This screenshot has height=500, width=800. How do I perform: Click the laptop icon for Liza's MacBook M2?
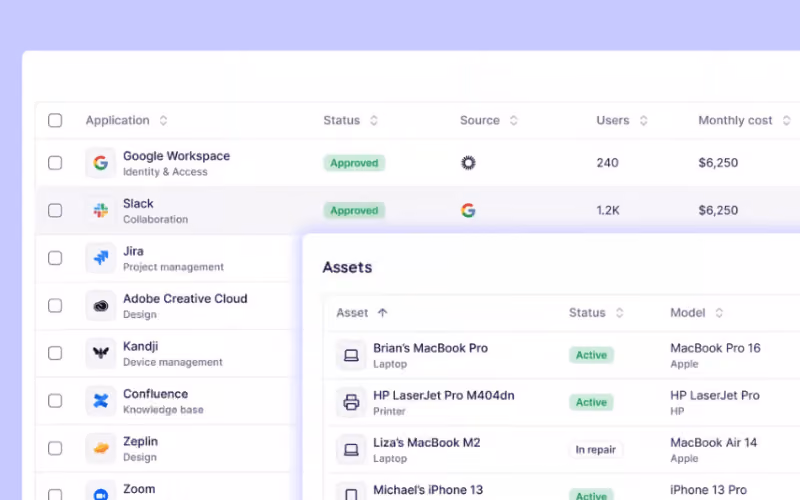click(x=351, y=449)
